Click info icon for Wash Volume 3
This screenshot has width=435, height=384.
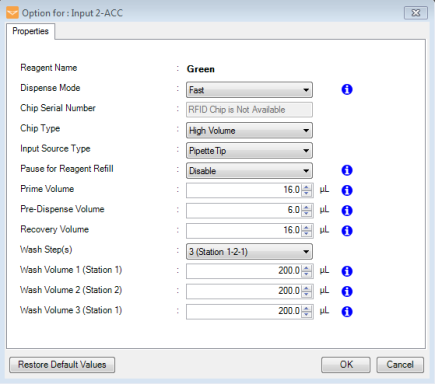347,312
